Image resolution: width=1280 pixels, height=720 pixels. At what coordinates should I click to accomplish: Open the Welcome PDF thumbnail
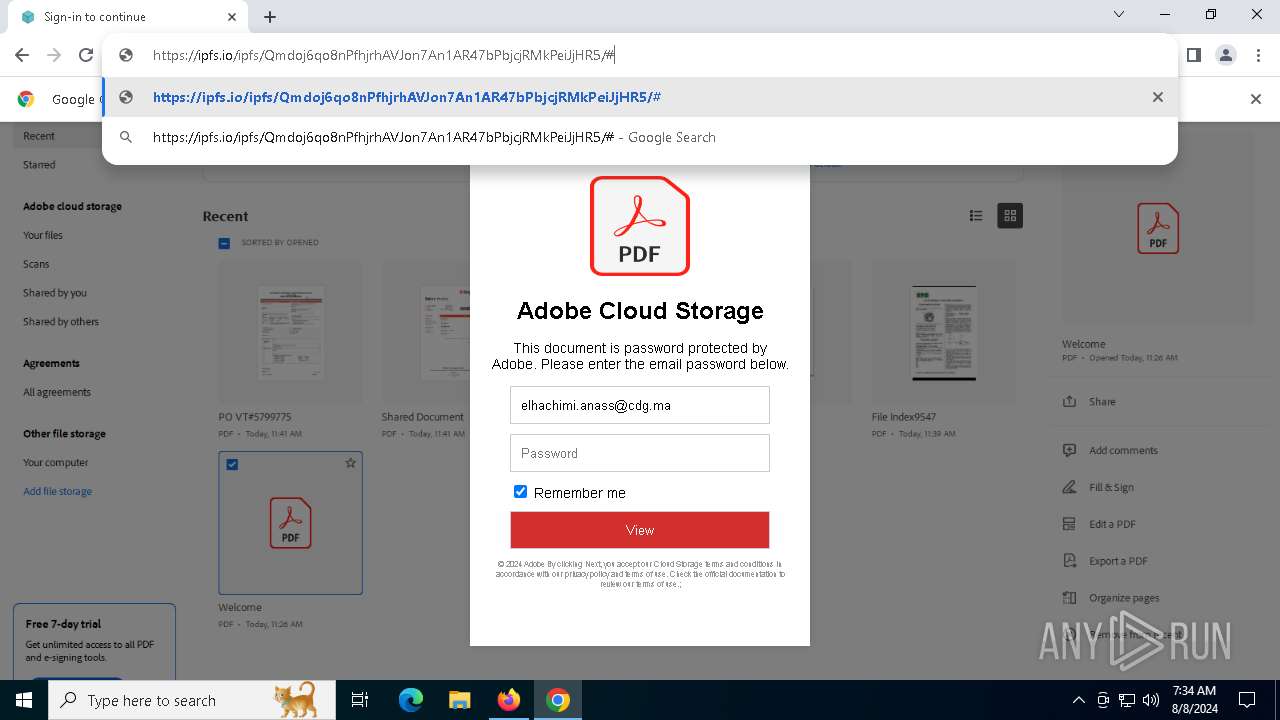(x=290, y=523)
